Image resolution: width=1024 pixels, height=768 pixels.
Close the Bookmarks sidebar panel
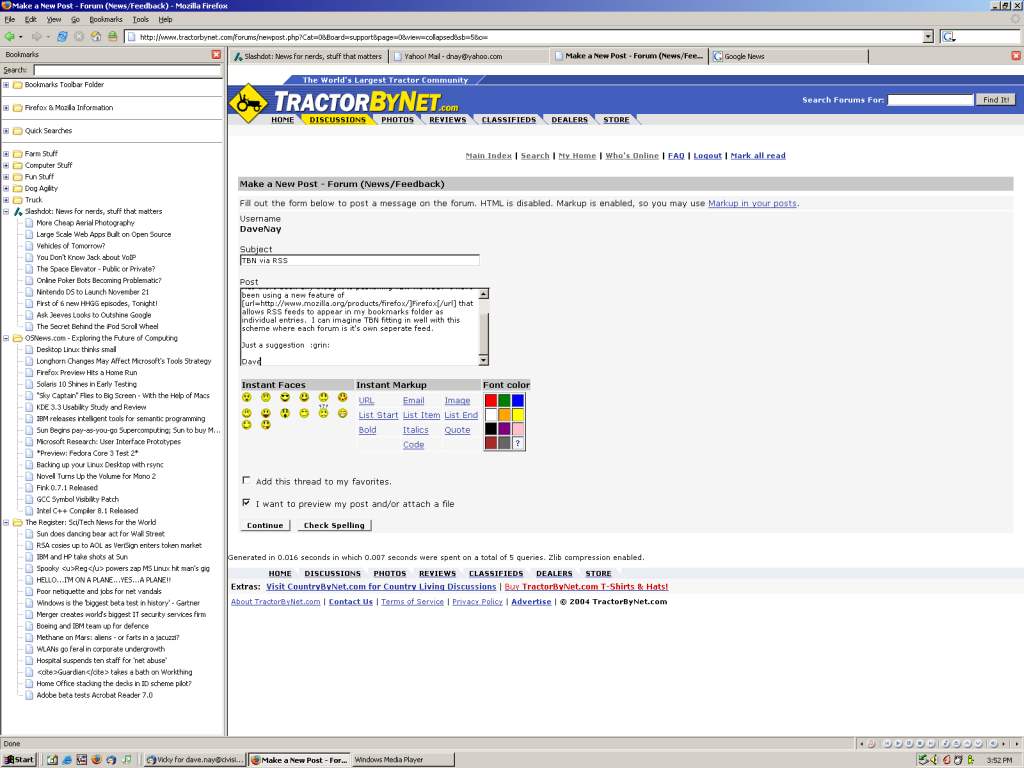point(216,54)
